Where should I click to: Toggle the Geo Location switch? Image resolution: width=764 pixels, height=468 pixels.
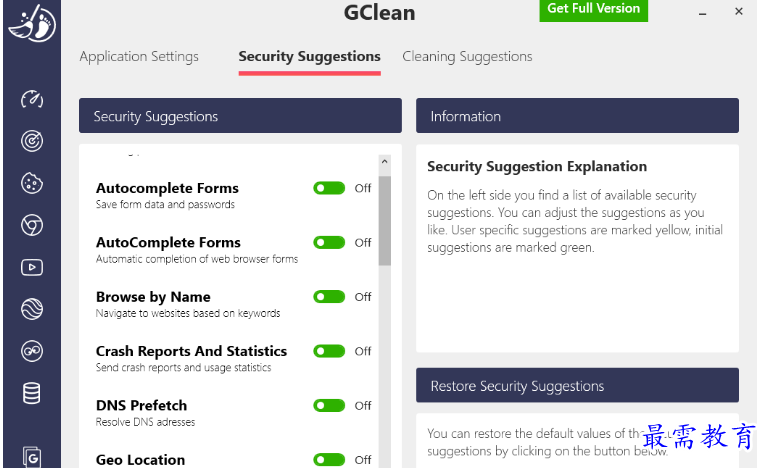pyautogui.click(x=329, y=459)
